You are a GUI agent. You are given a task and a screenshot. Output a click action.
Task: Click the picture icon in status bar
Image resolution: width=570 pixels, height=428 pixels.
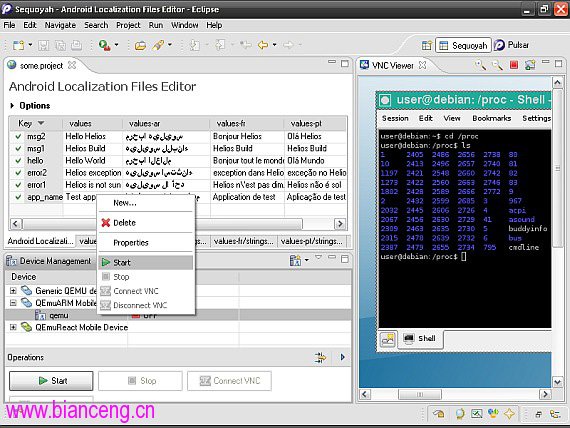coord(476,413)
